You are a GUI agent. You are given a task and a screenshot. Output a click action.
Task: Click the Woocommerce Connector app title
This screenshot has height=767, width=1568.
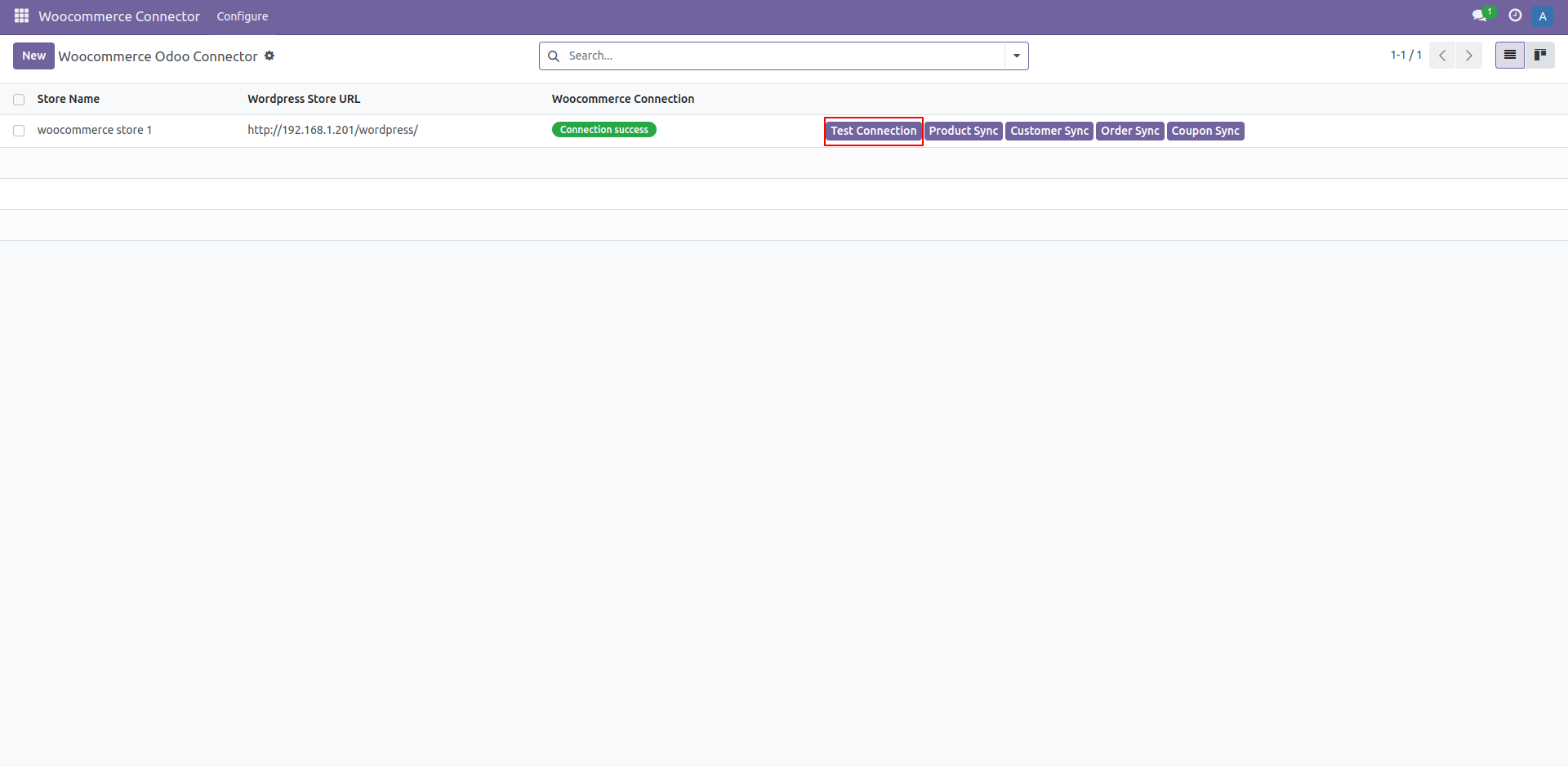pos(118,16)
